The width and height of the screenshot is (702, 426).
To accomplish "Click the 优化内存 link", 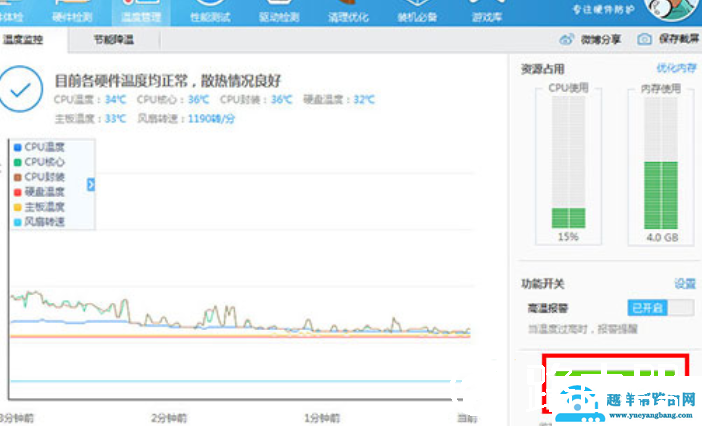I will tap(676, 68).
